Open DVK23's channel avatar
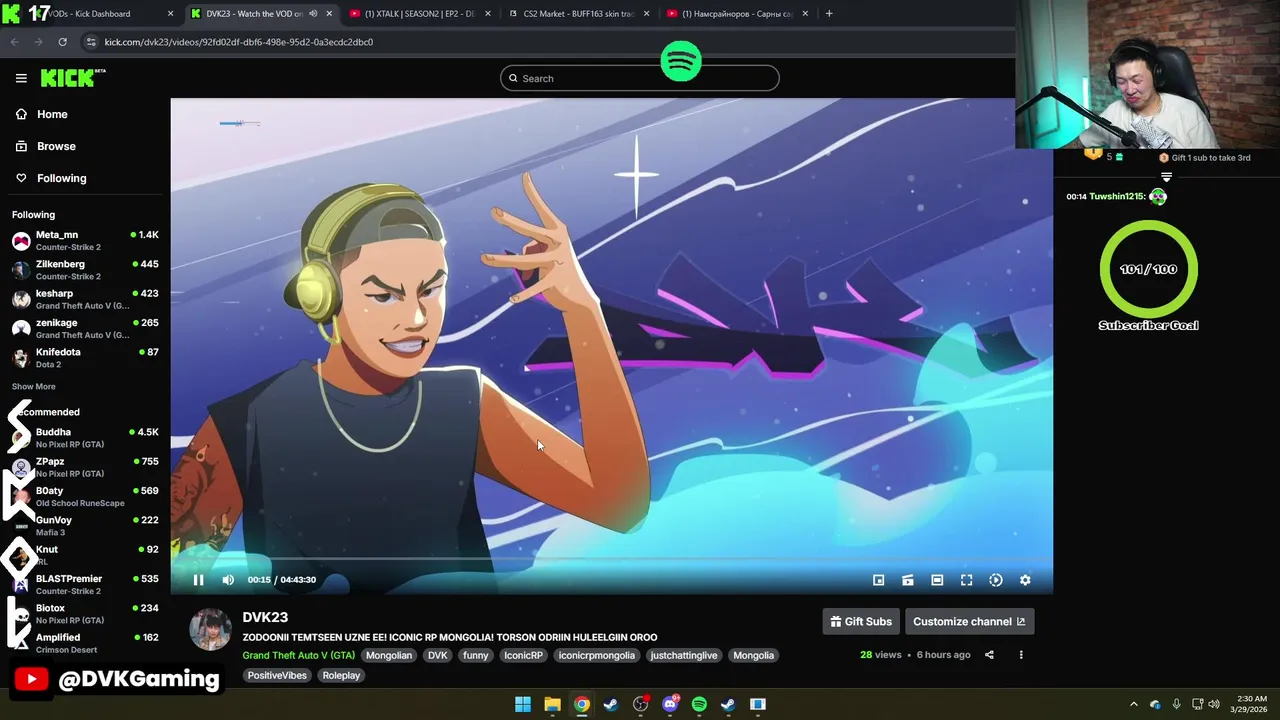 coord(210,629)
